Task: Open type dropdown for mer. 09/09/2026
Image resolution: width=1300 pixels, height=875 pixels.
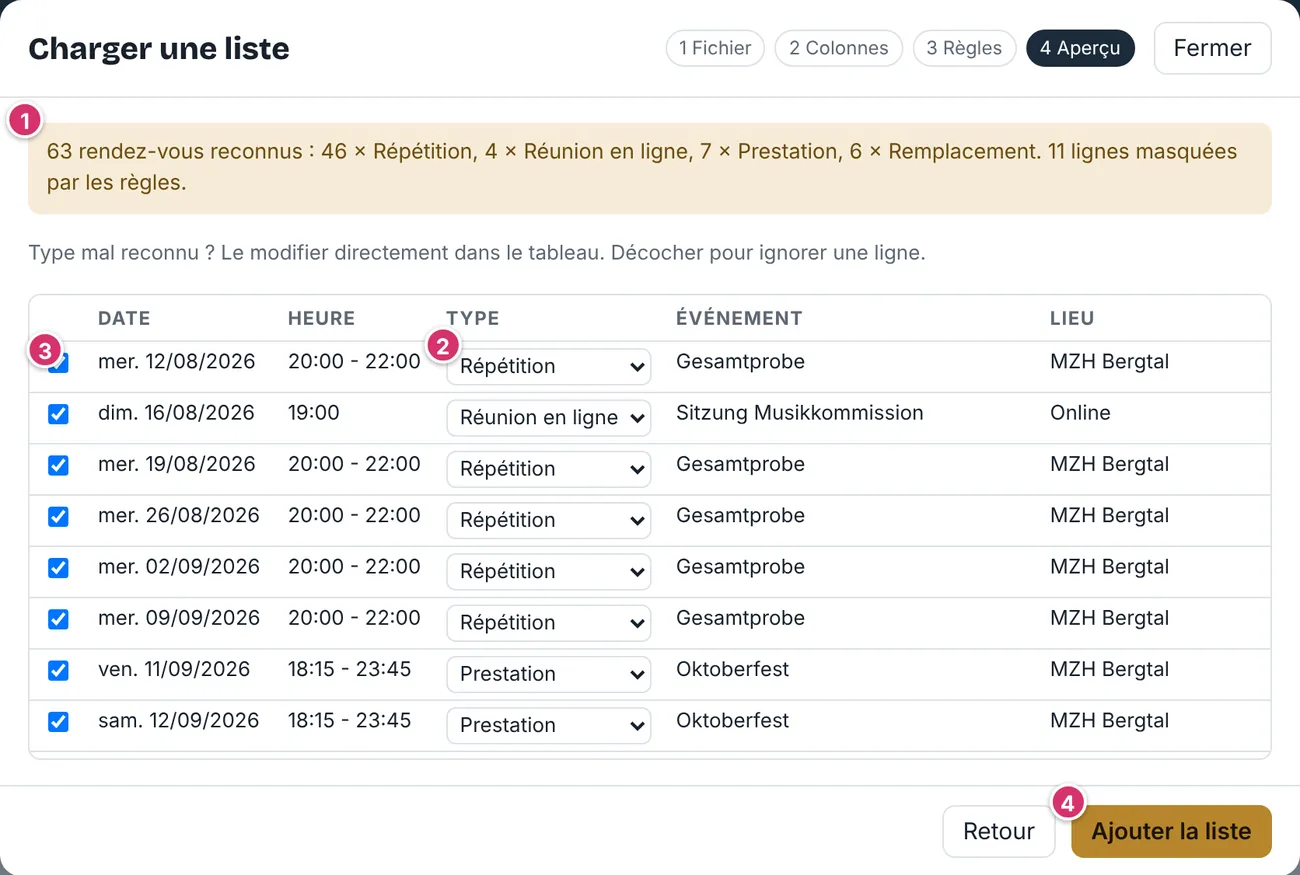Action: [549, 622]
